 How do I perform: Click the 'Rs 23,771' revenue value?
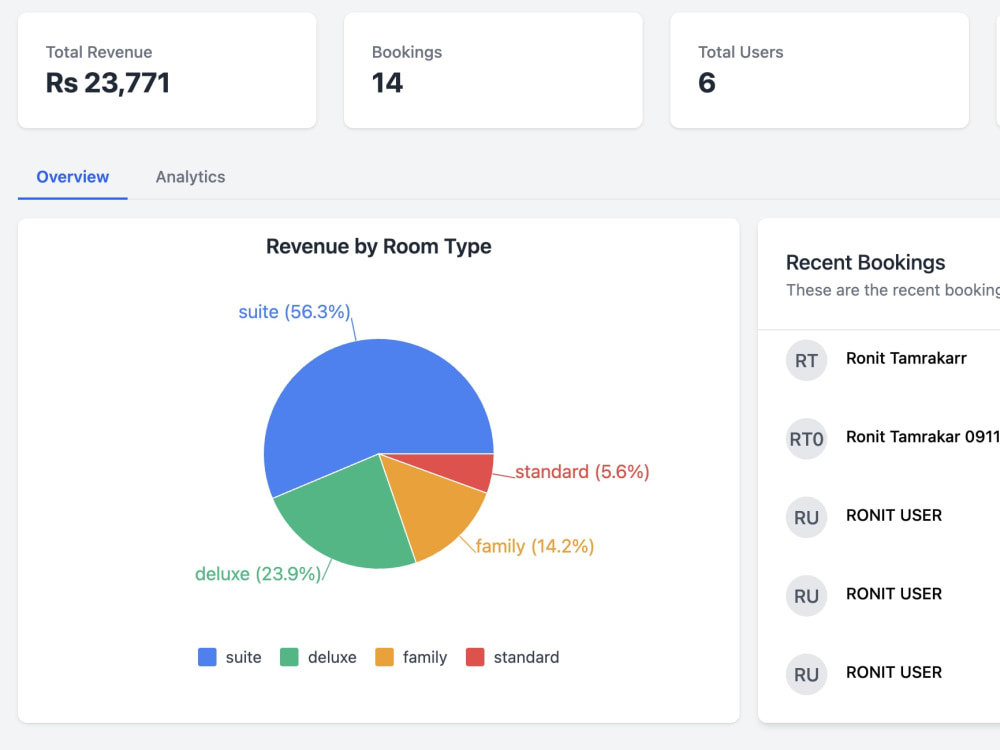point(108,83)
